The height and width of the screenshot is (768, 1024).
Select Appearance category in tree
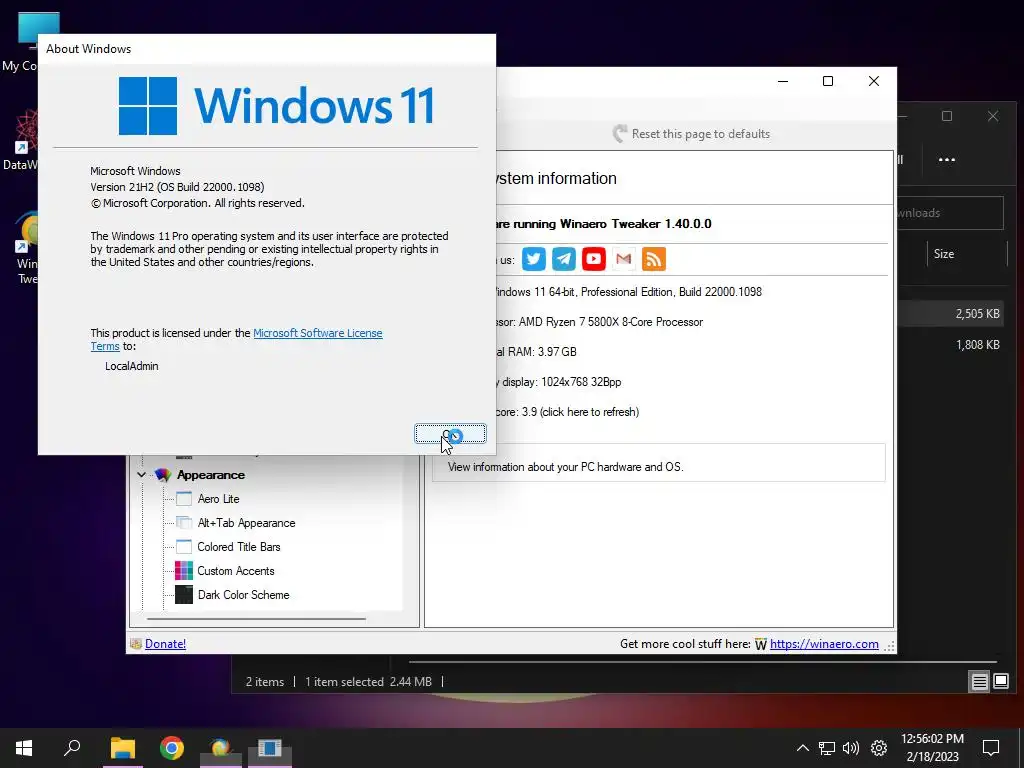pos(210,475)
